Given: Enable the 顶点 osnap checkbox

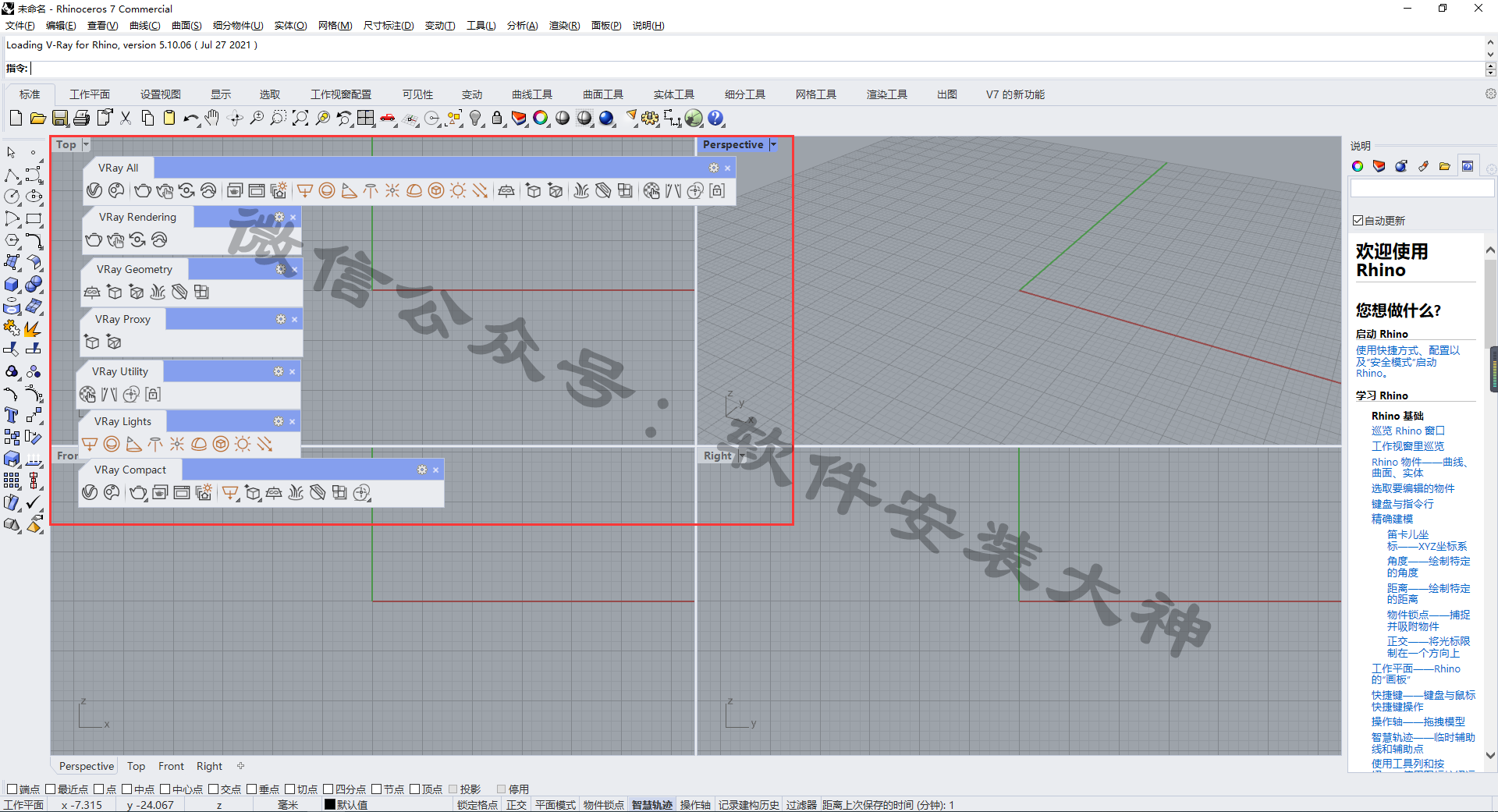Looking at the screenshot, I should tap(415, 789).
